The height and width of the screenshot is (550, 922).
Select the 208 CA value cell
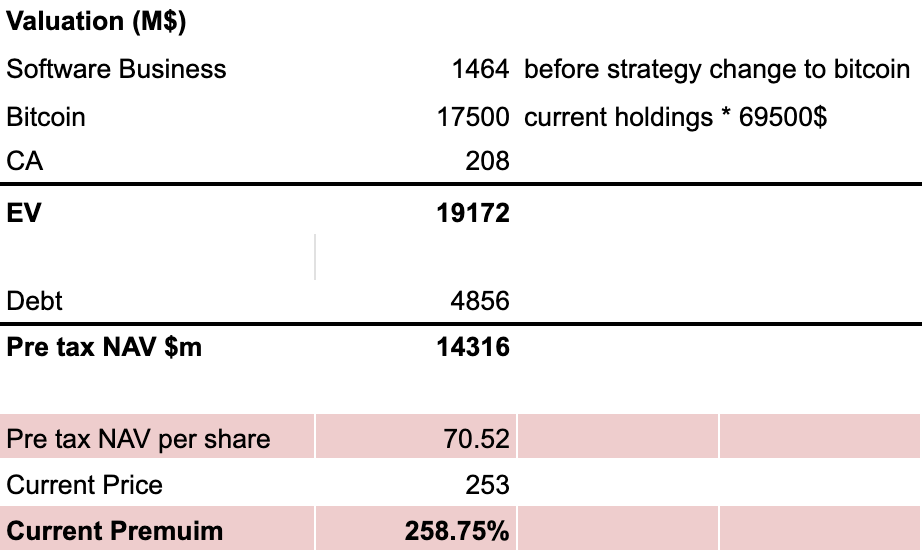[487, 161]
